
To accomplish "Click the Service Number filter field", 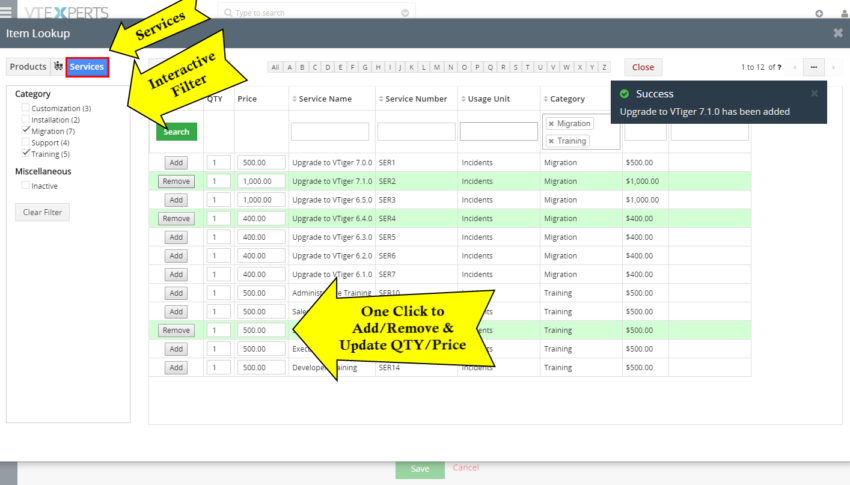I will click(416, 132).
